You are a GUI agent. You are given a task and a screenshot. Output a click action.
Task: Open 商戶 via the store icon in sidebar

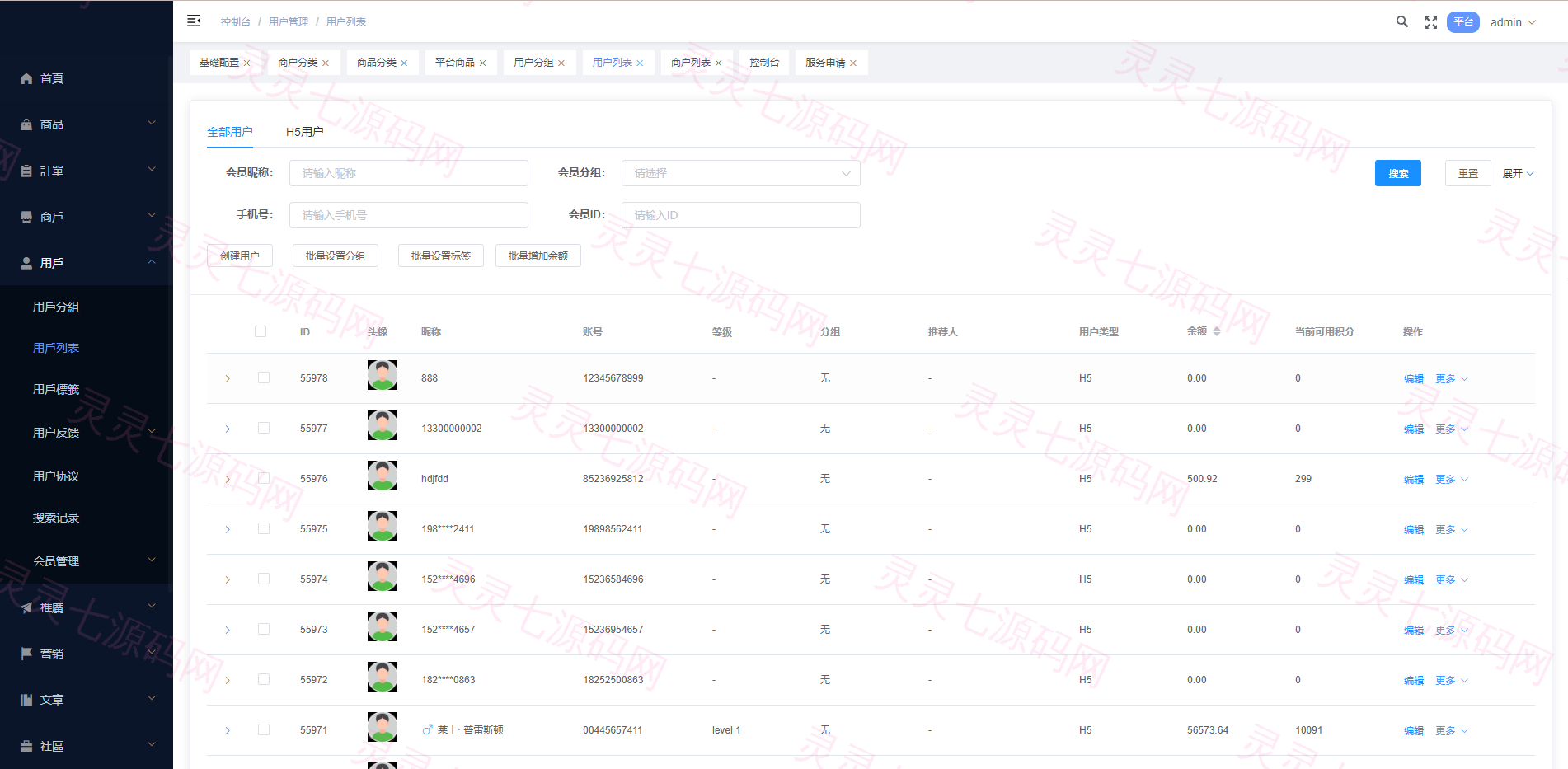26,217
